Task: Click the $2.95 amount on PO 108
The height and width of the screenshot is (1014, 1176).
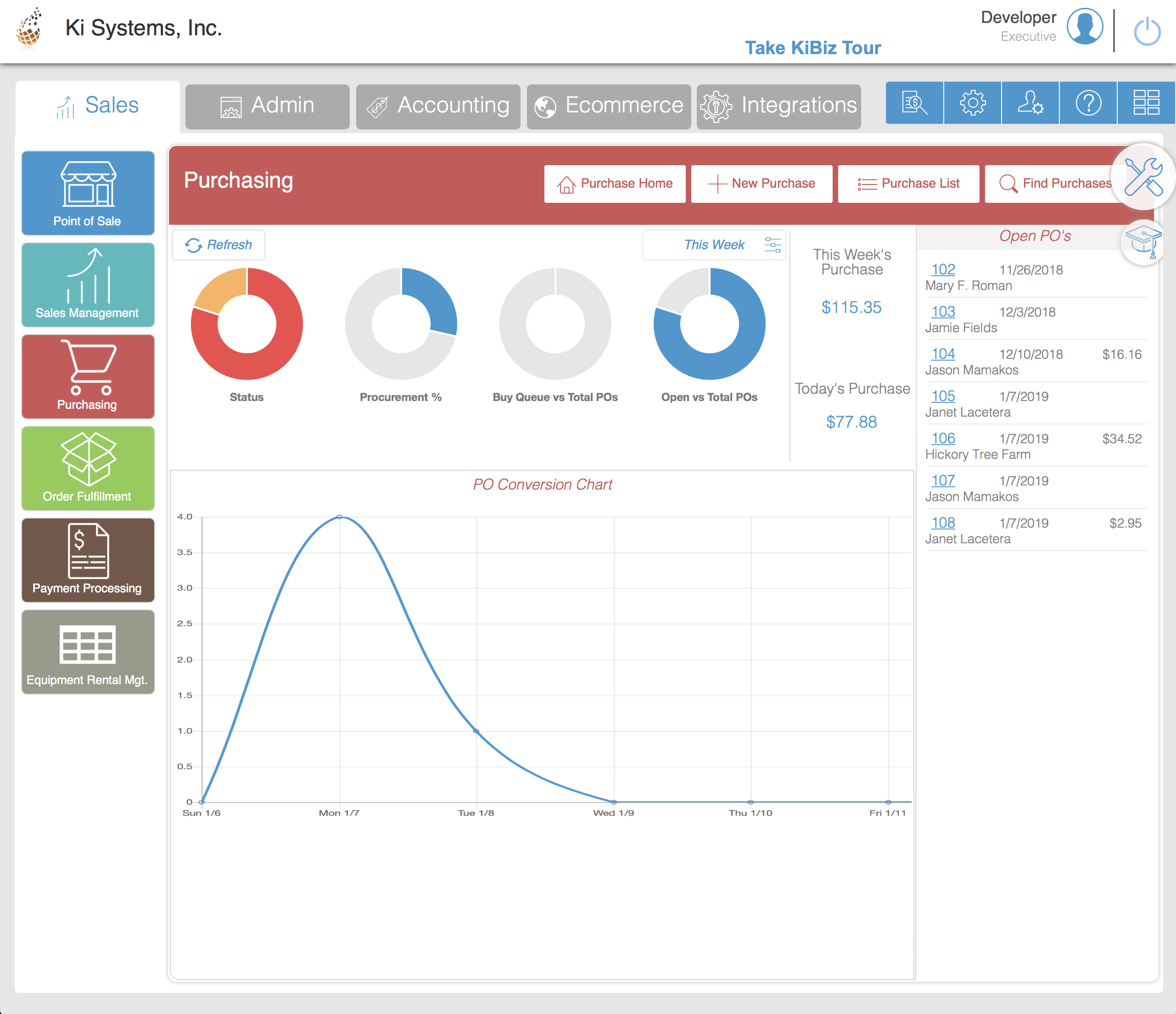Action: [1125, 523]
